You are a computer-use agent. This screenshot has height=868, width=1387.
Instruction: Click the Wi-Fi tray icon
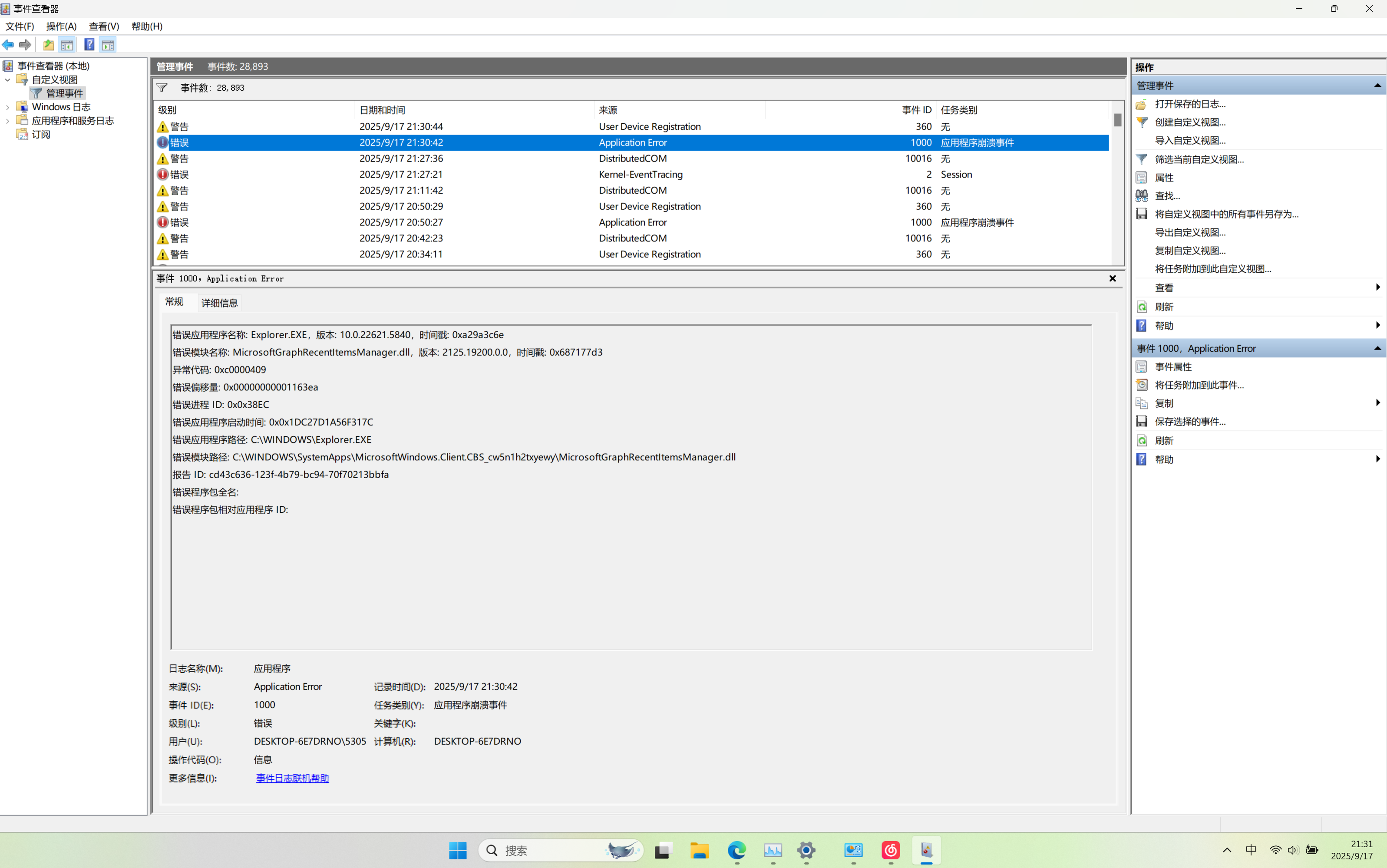[x=1275, y=850]
